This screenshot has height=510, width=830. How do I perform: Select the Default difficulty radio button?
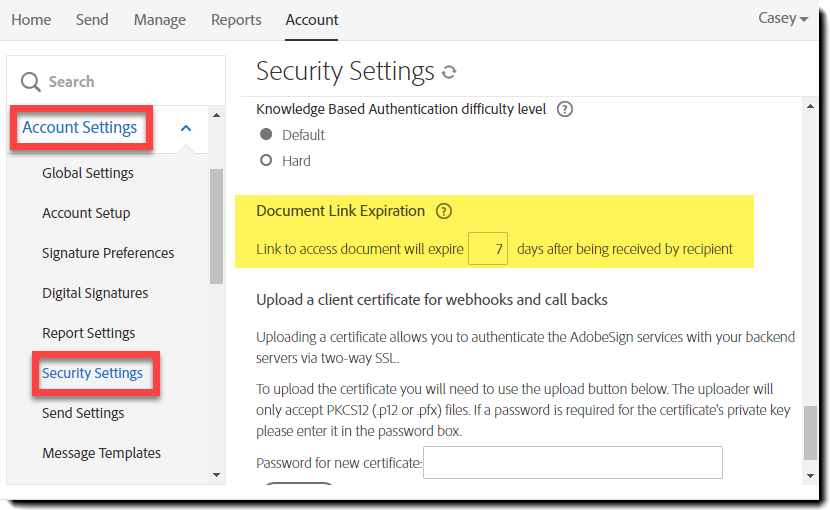pyautogui.click(x=266, y=135)
